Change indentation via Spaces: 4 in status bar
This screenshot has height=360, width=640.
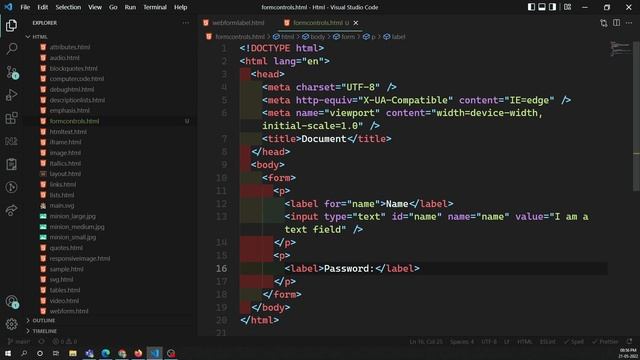[x=462, y=341]
